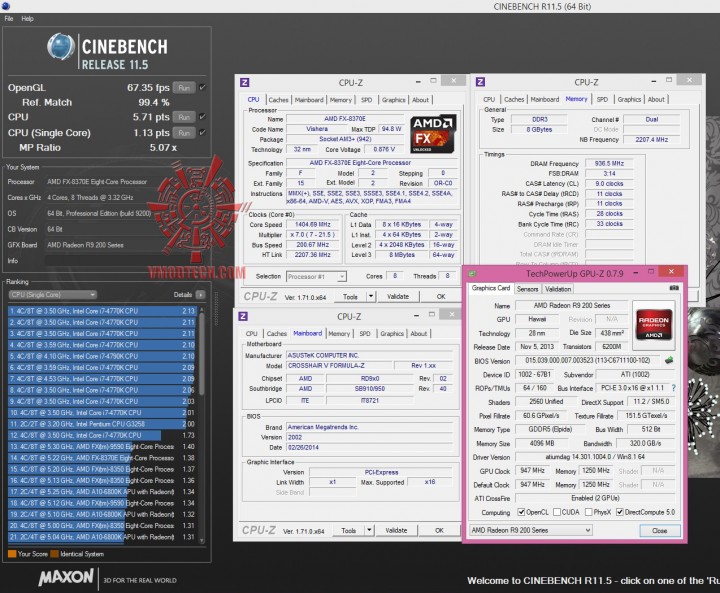Select ranking row 21 AMD A10-6800K 5.04 GHz

click(101, 537)
